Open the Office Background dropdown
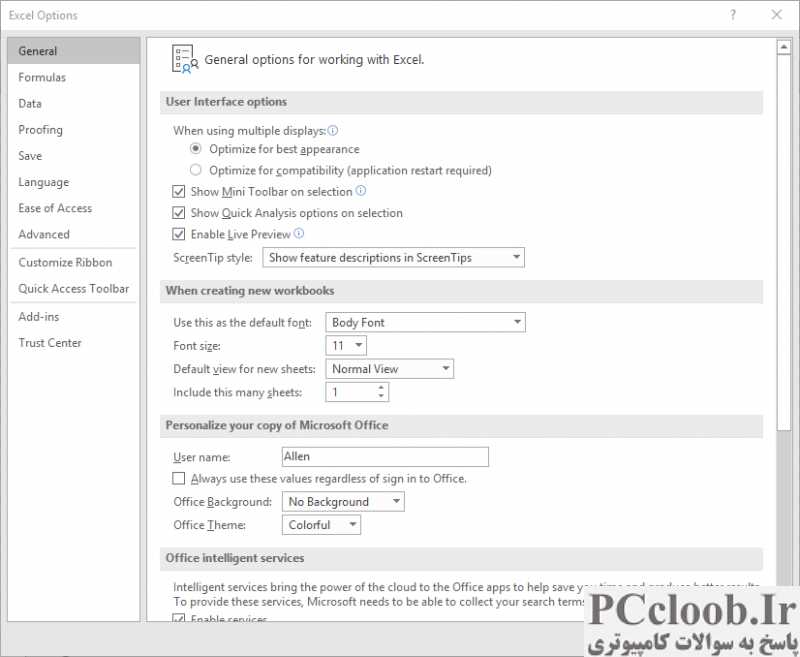 [343, 502]
